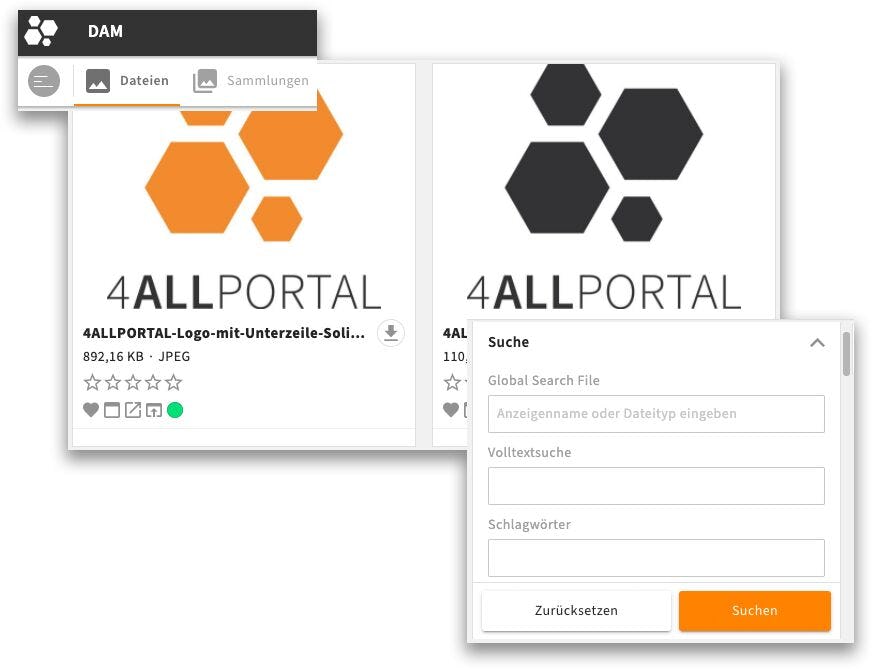Viewport: 872px width, 669px height.
Task: Rate orange logo file two stars
Action: 113,383
